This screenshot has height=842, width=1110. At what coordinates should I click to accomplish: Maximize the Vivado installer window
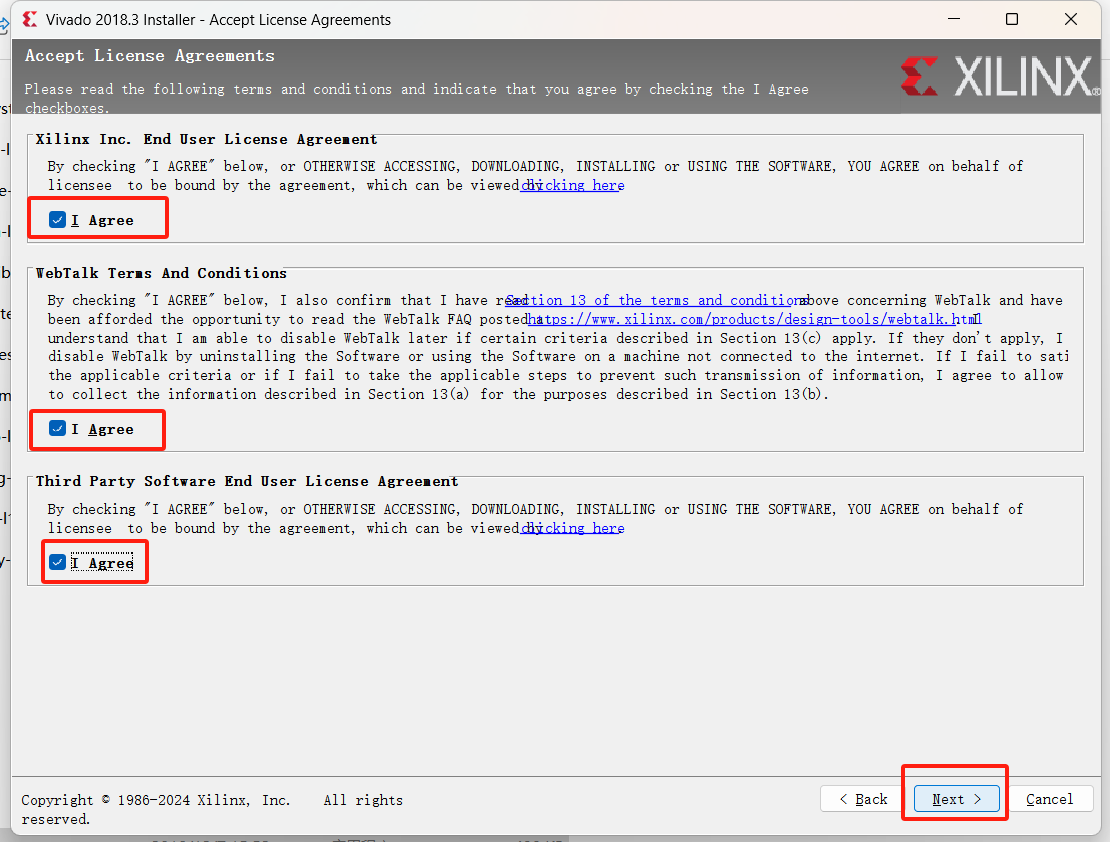coord(1012,19)
